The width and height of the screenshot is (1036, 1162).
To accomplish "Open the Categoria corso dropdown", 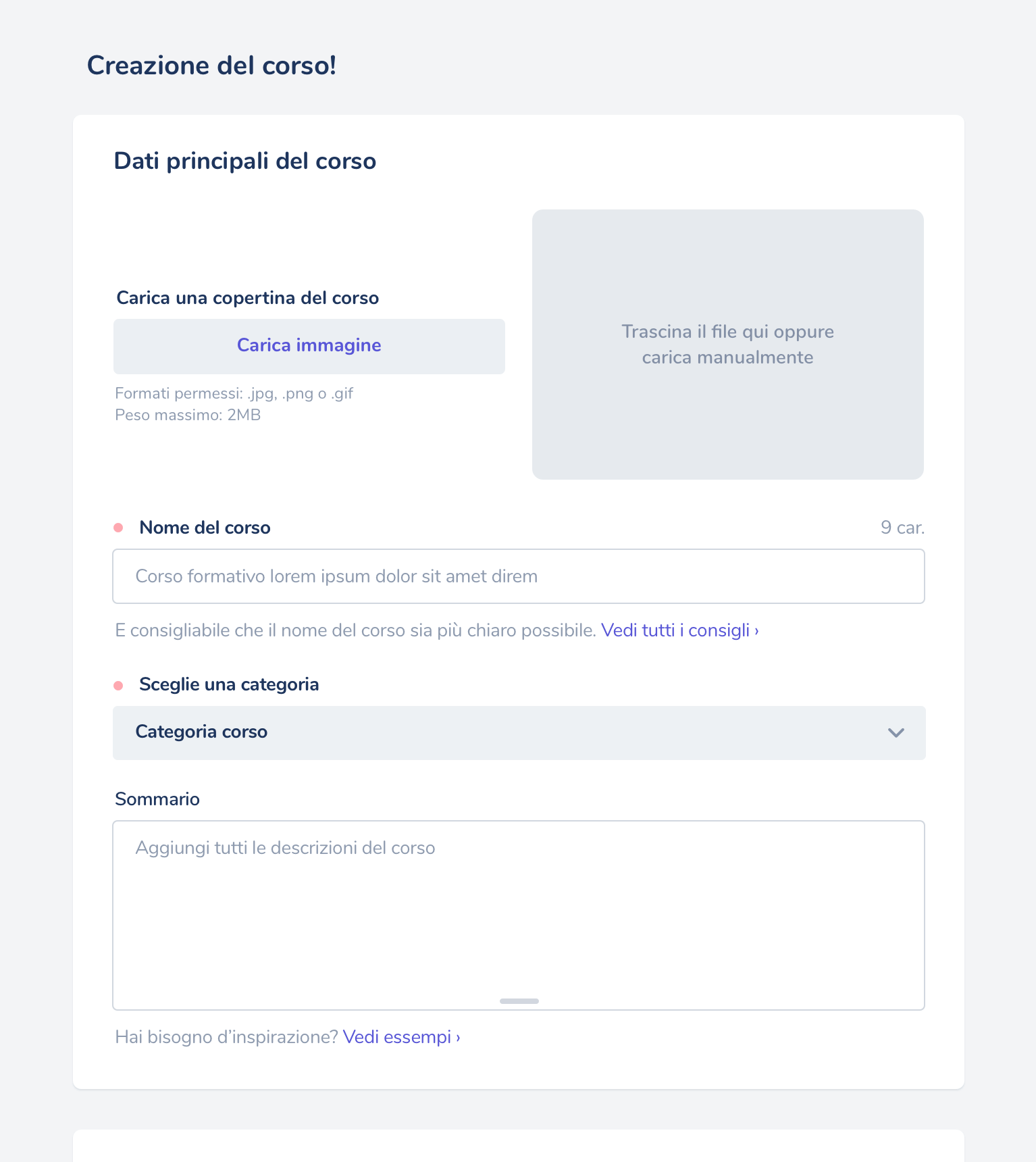I will pyautogui.click(x=519, y=733).
